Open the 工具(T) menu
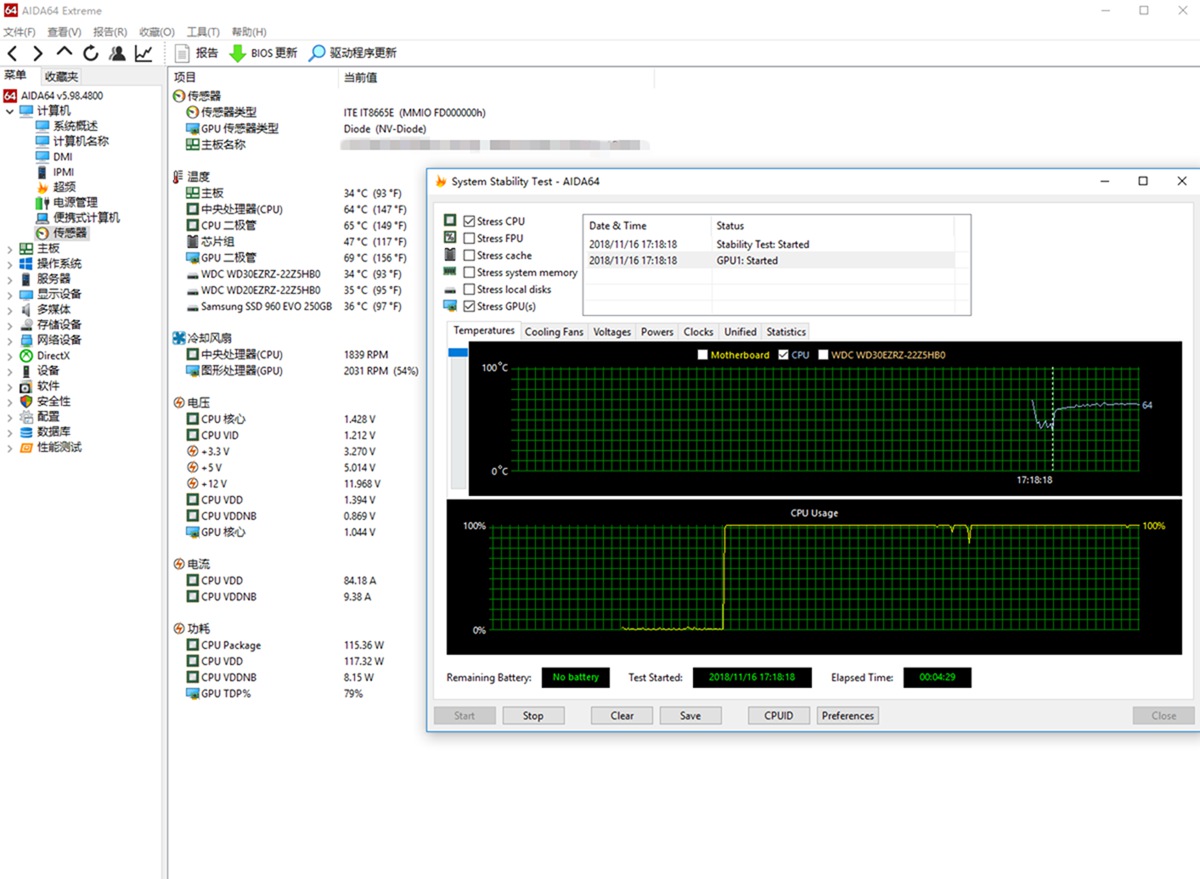The image size is (1200, 879). point(204,32)
